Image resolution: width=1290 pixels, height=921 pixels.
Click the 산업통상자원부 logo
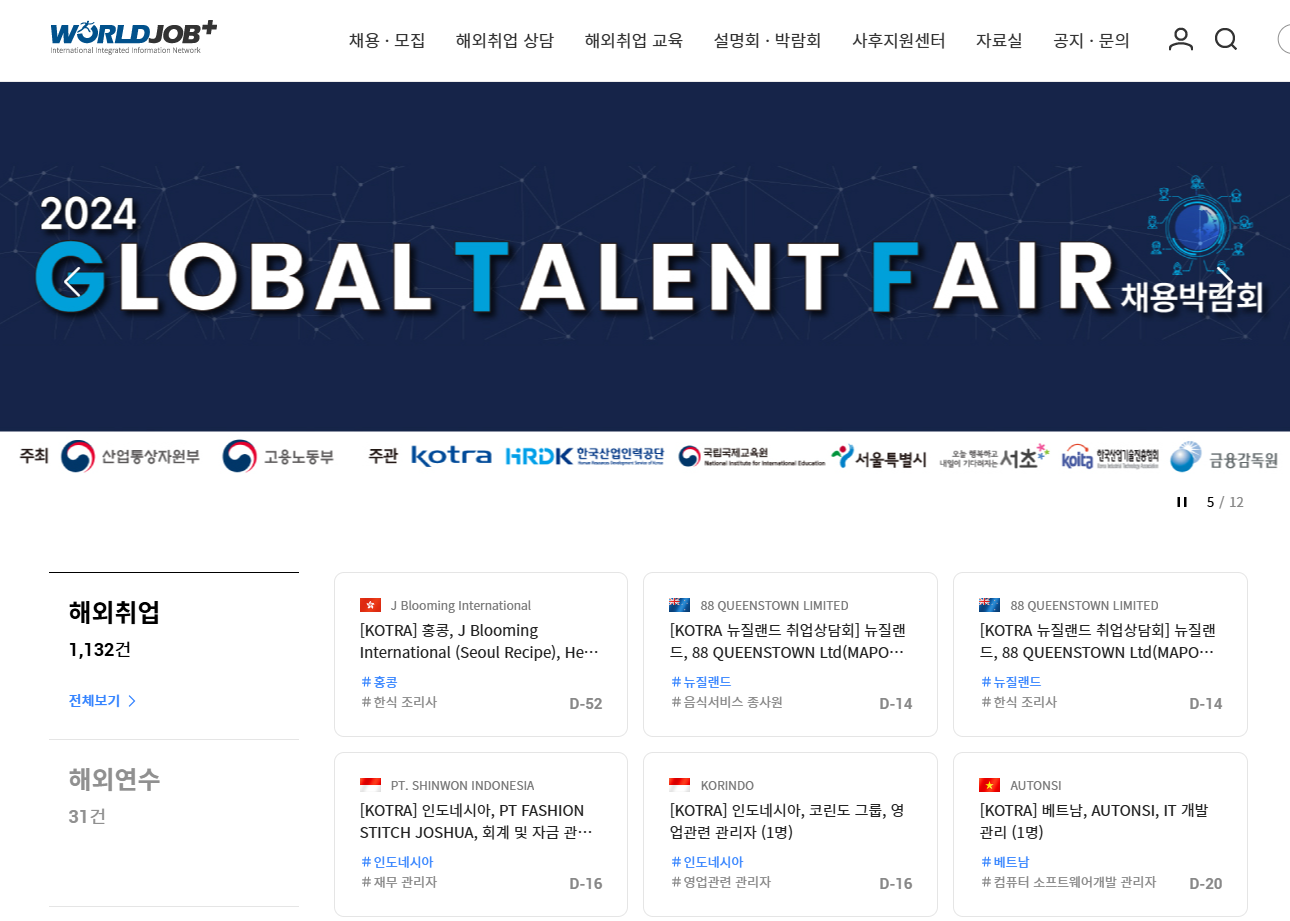(130, 457)
